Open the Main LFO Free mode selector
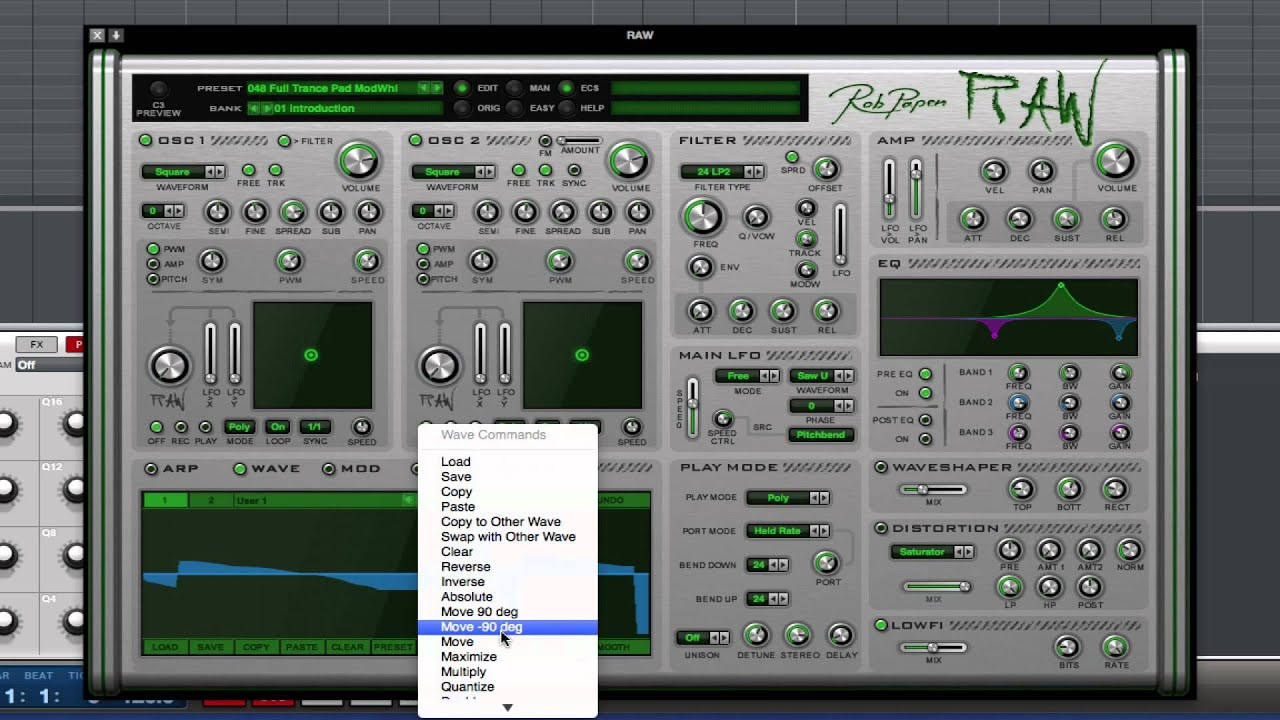This screenshot has width=1280, height=720. (747, 376)
